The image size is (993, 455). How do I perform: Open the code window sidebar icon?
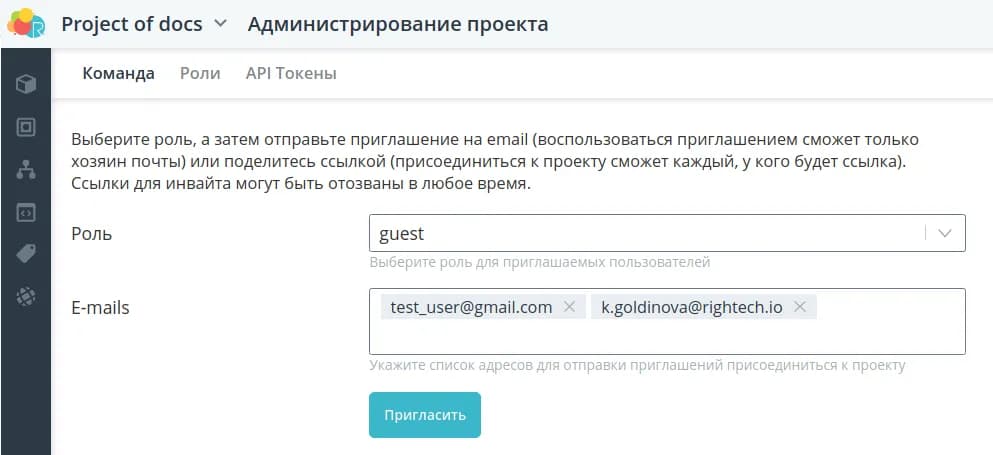(26, 212)
